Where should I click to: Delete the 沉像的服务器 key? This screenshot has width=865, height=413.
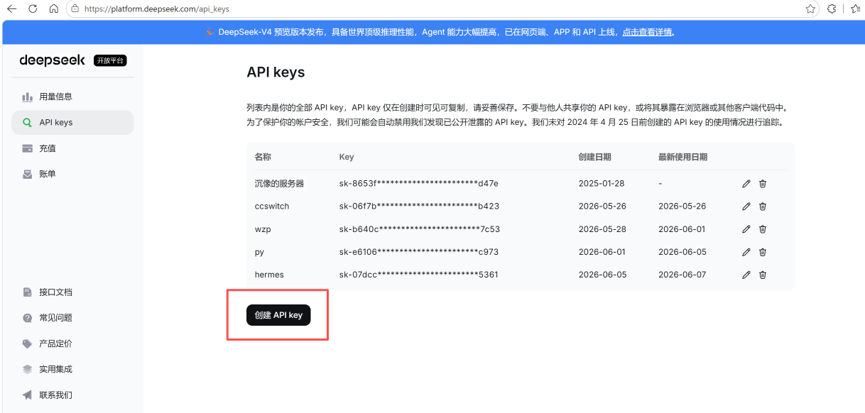click(762, 184)
